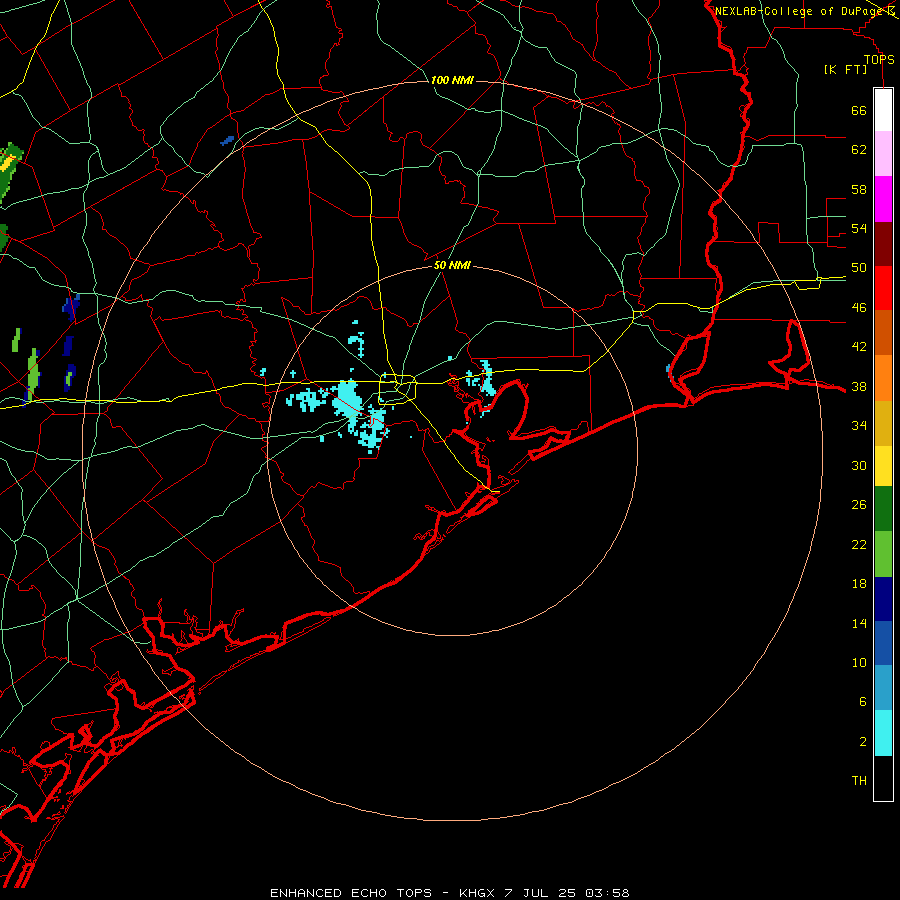Screen dimensions: 900x900
Task: Click the legend value '30'
Action: [x=859, y=465]
